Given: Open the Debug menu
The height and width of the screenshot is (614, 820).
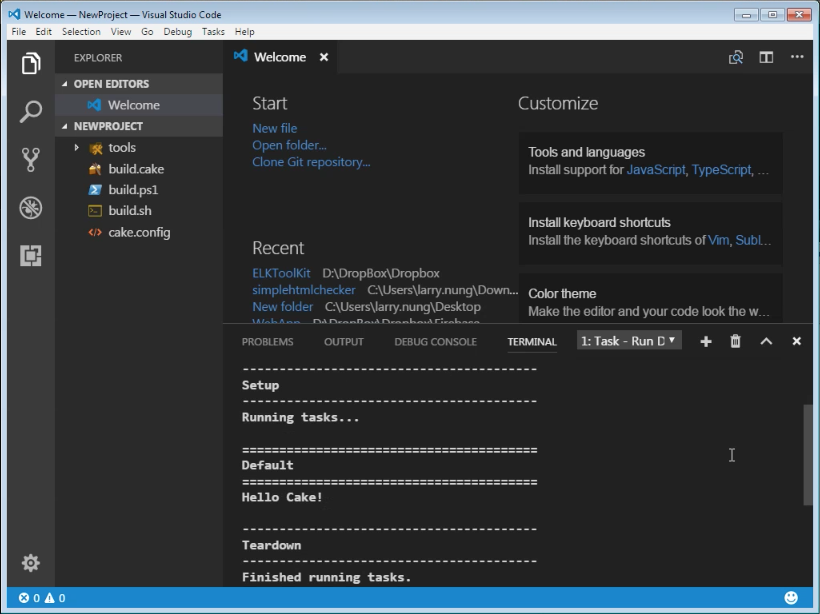Looking at the screenshot, I should coord(177,31).
